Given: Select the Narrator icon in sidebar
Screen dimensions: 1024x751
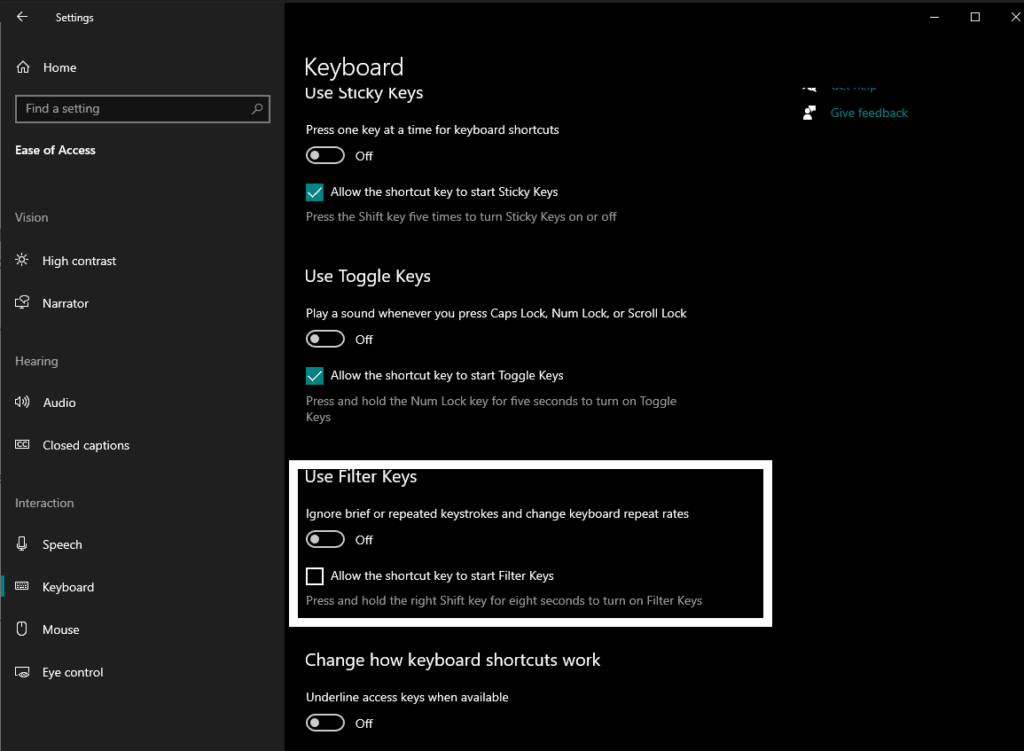Looking at the screenshot, I should coord(22,303).
